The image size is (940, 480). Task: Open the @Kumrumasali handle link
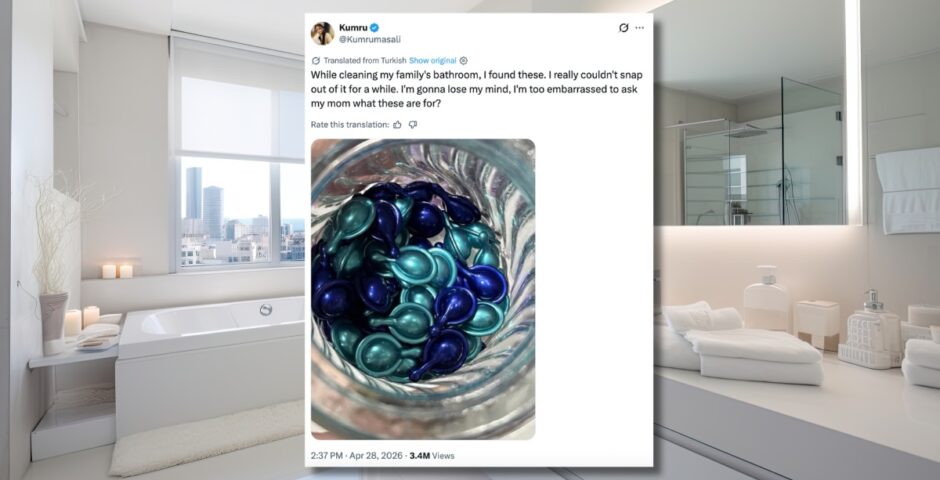pos(370,39)
